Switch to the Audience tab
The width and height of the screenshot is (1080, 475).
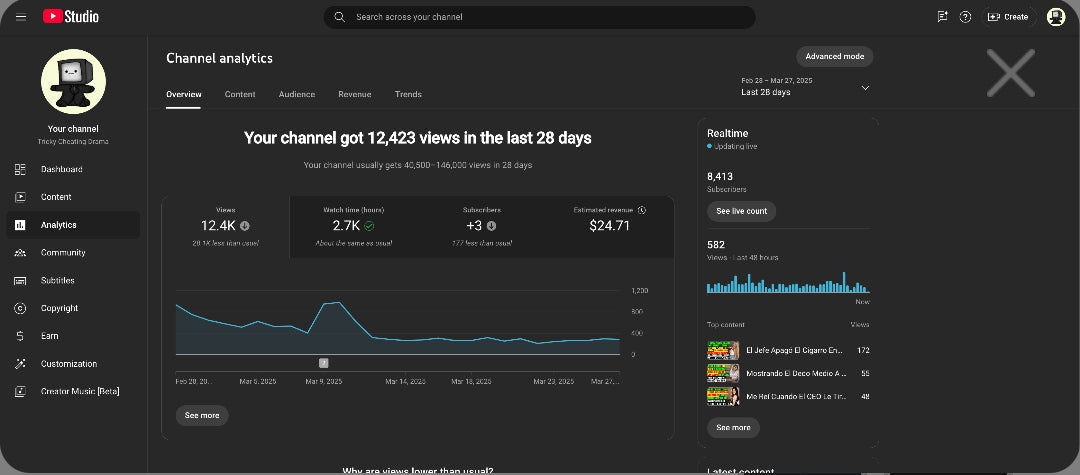(296, 94)
